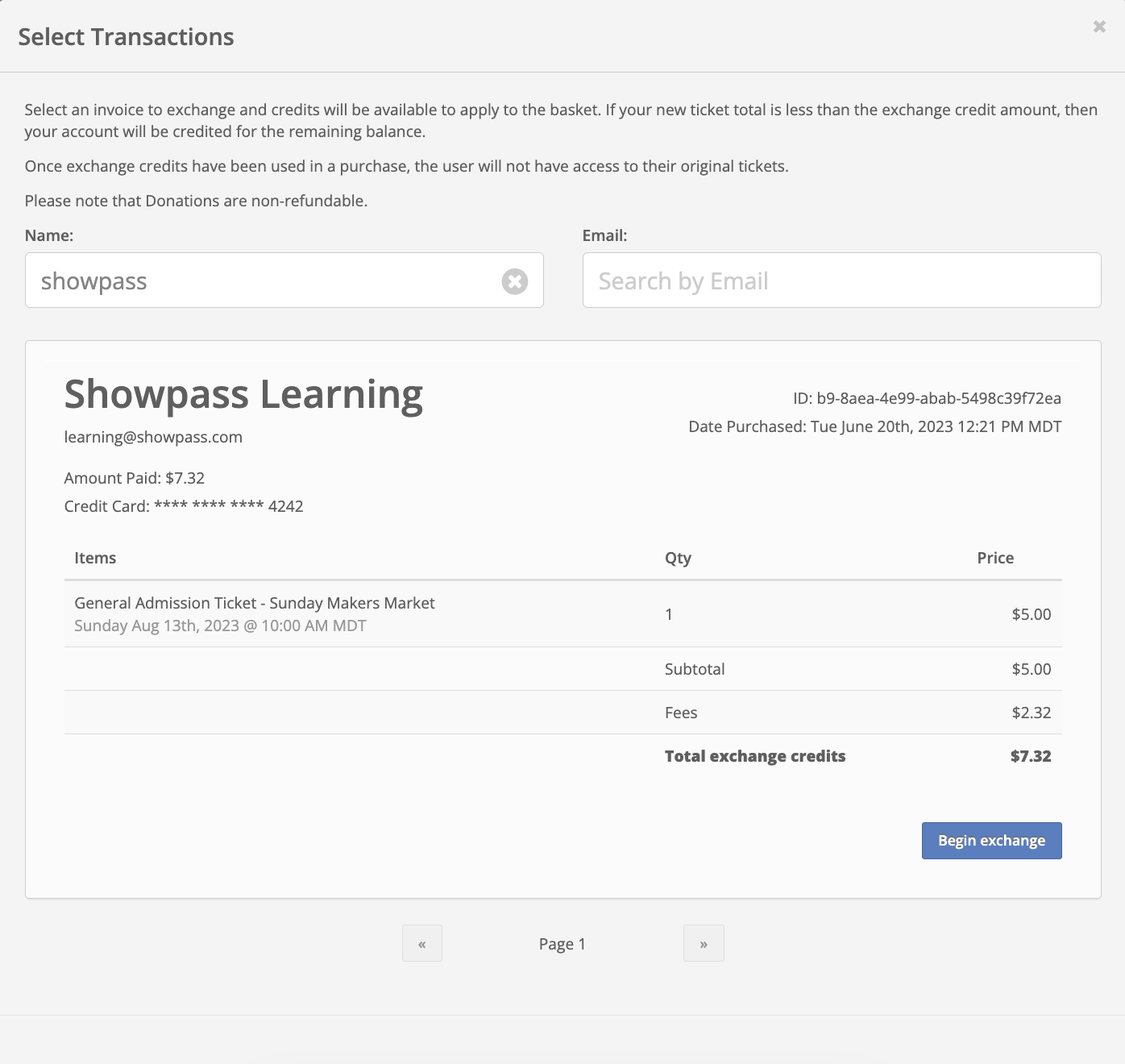Screen dimensions: 1125x1064
Task: Click the Items column header
Action: tap(95, 558)
